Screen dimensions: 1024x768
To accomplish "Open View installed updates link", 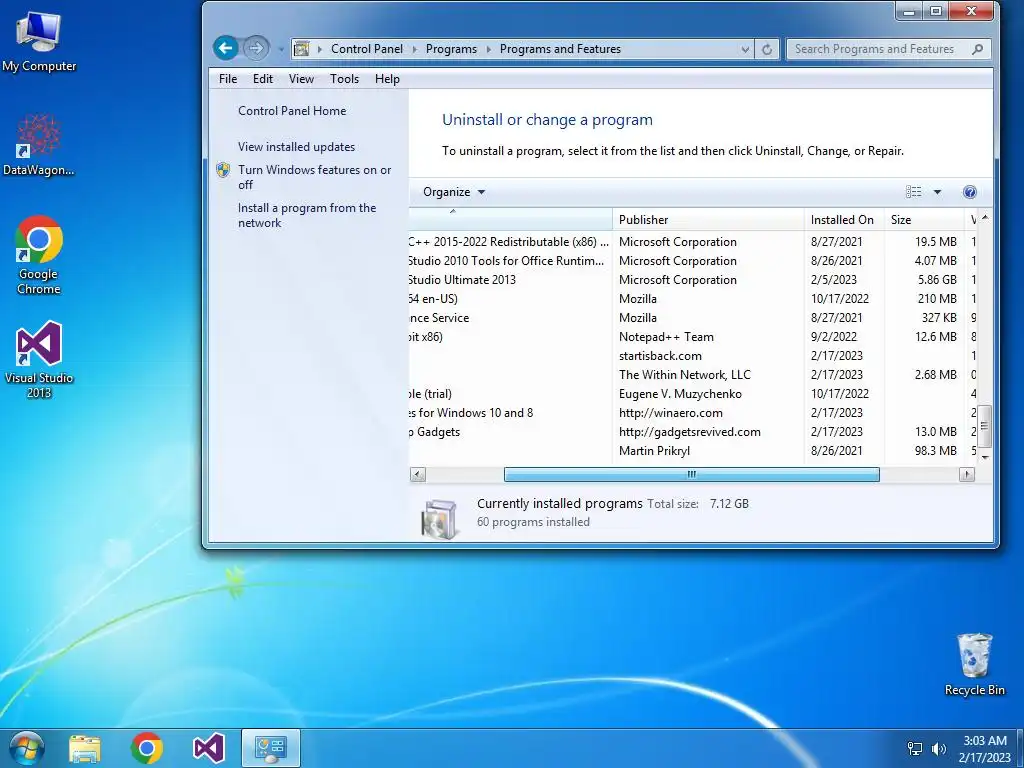I will [x=296, y=147].
